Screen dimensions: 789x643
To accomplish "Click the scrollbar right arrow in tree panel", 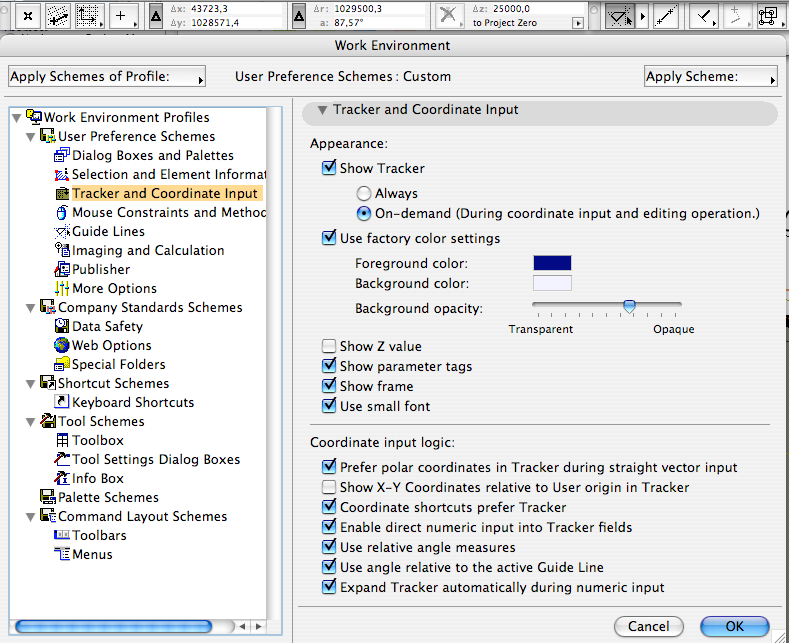I will click(259, 626).
